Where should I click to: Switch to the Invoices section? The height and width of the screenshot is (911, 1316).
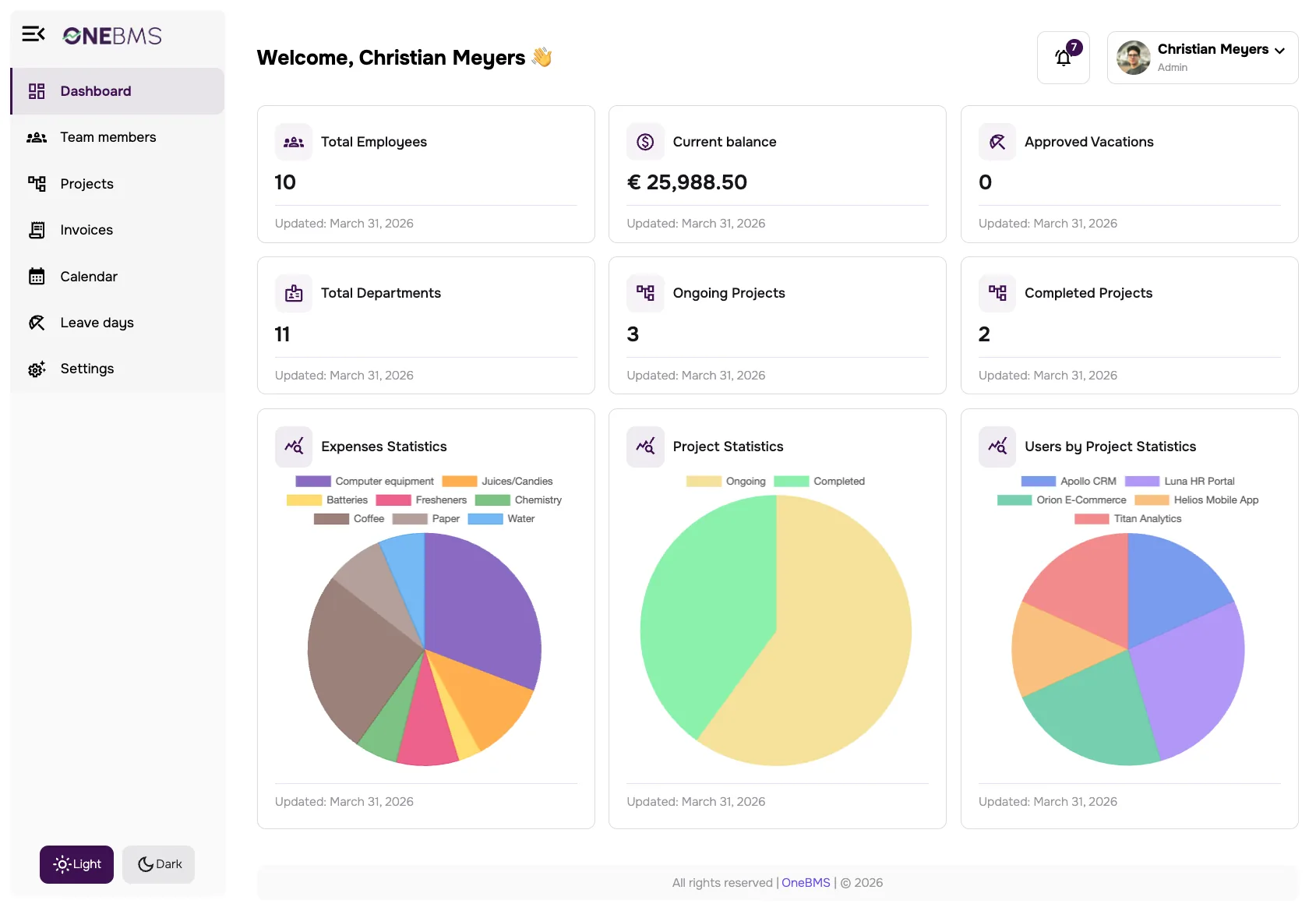click(x=86, y=229)
